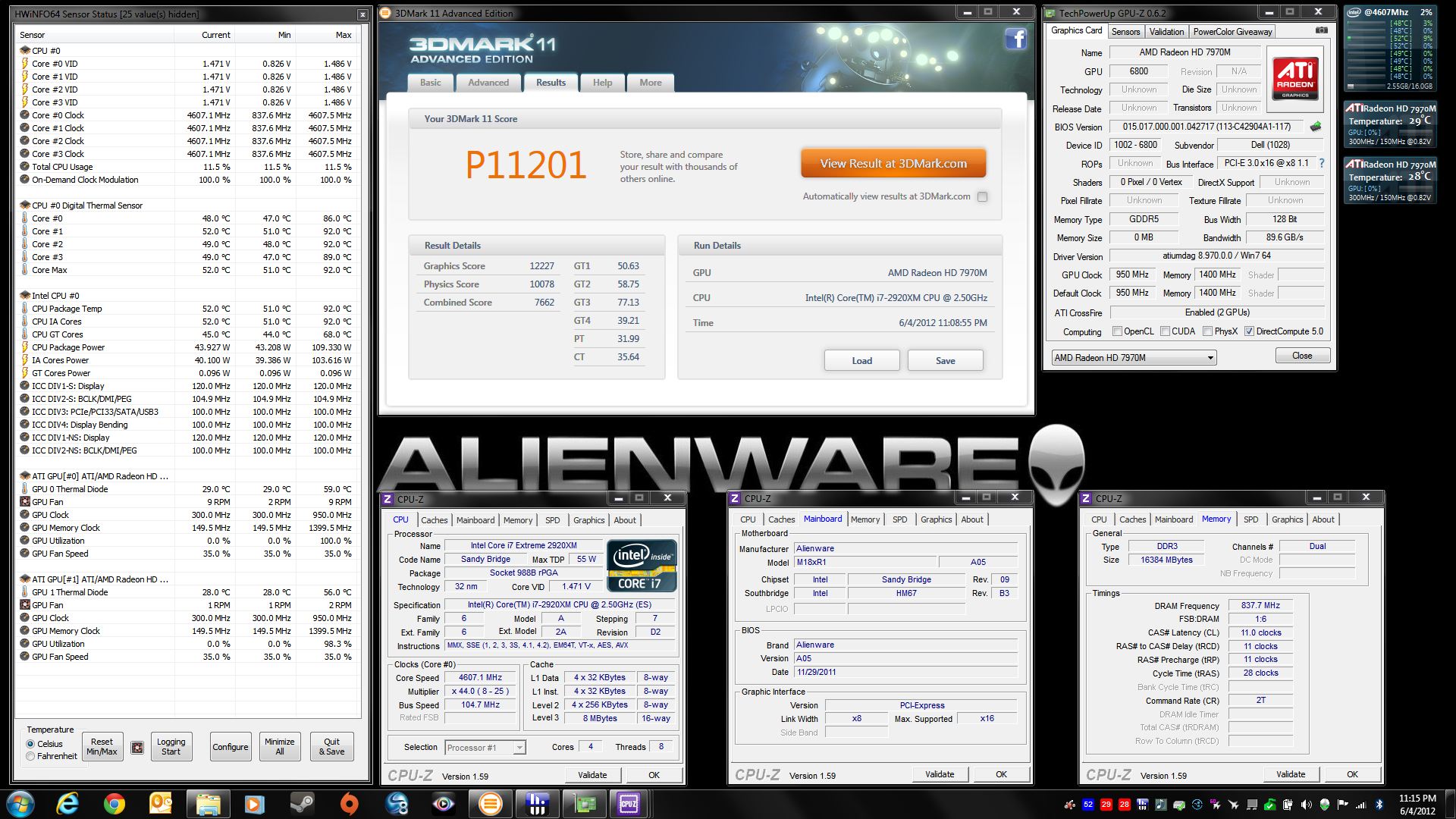Image resolution: width=1456 pixels, height=819 pixels.
Task: Open the Sensors tab in GPU-Z
Action: click(x=1125, y=32)
